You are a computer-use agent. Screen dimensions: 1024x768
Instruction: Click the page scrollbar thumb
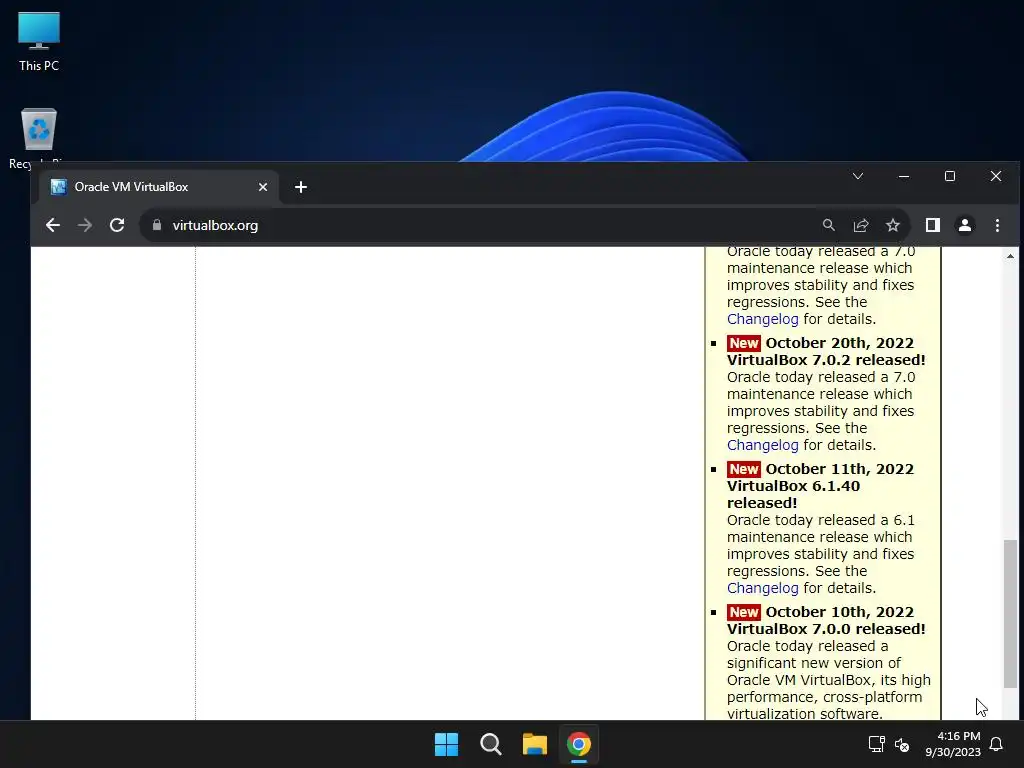point(1010,614)
